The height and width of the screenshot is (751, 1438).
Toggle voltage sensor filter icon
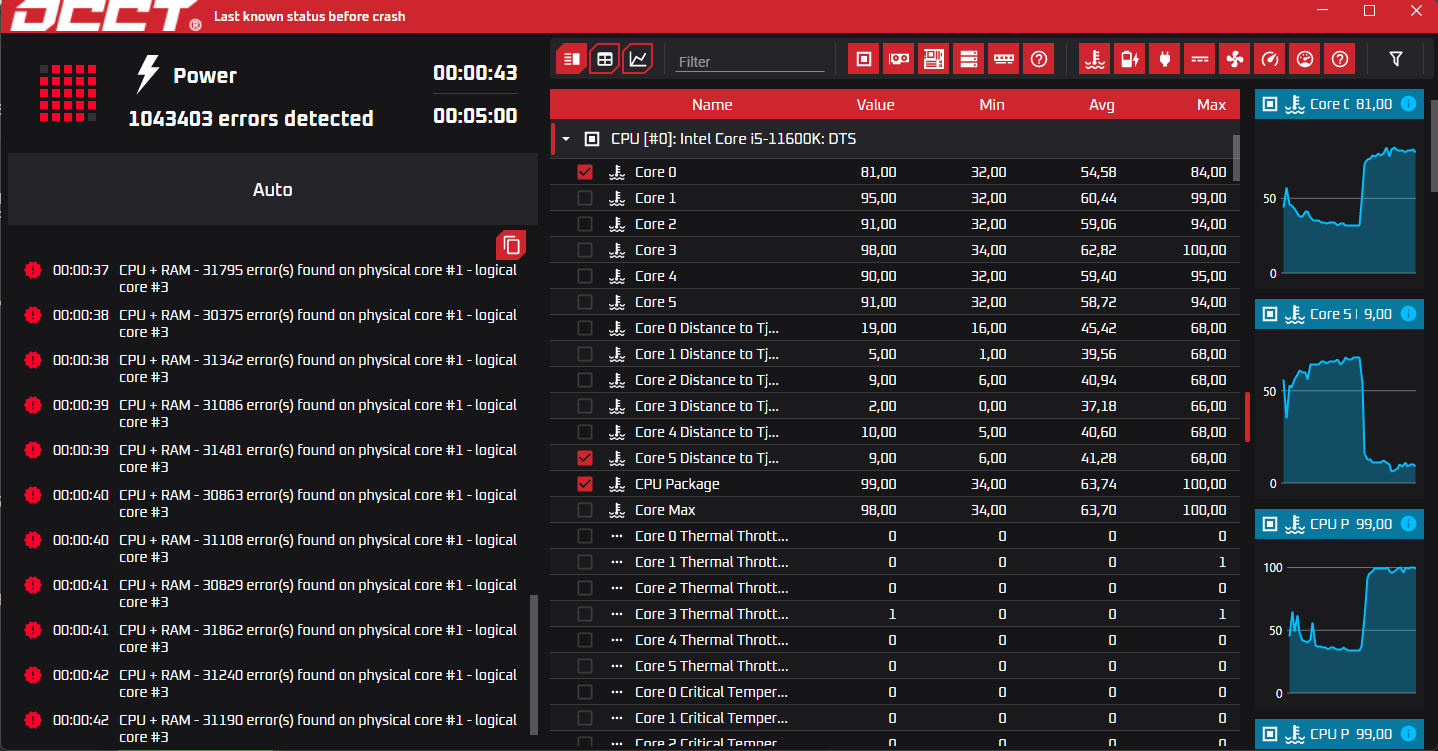click(1130, 59)
